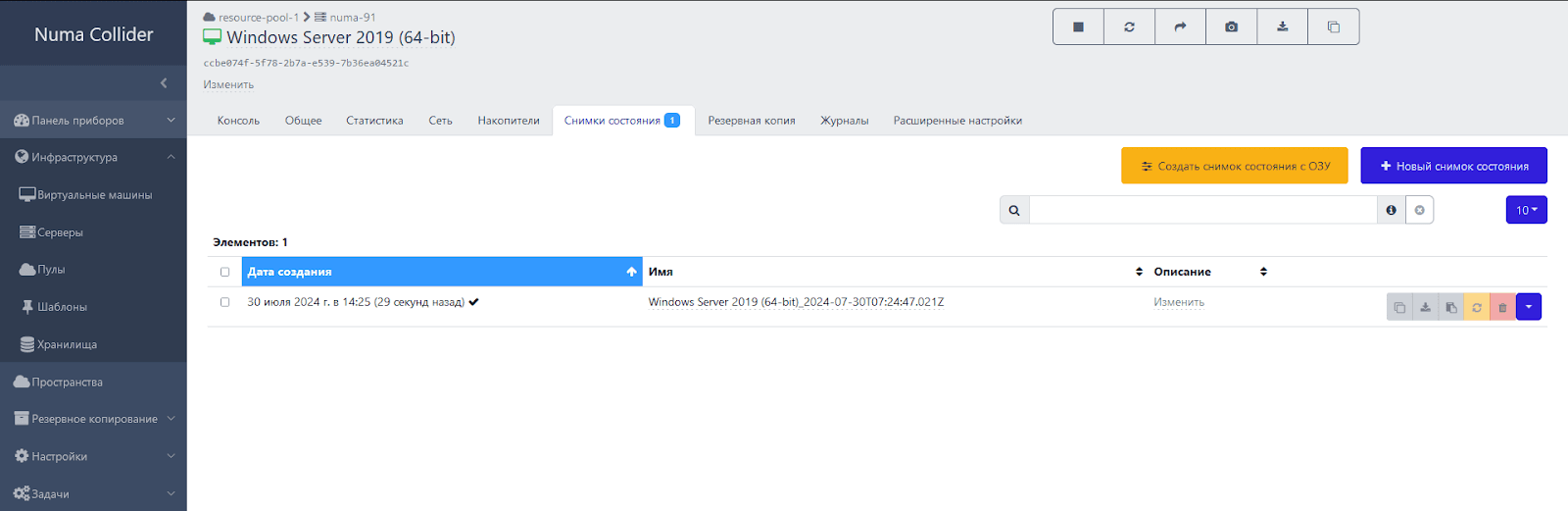Click the stop VM square icon

point(1078,27)
